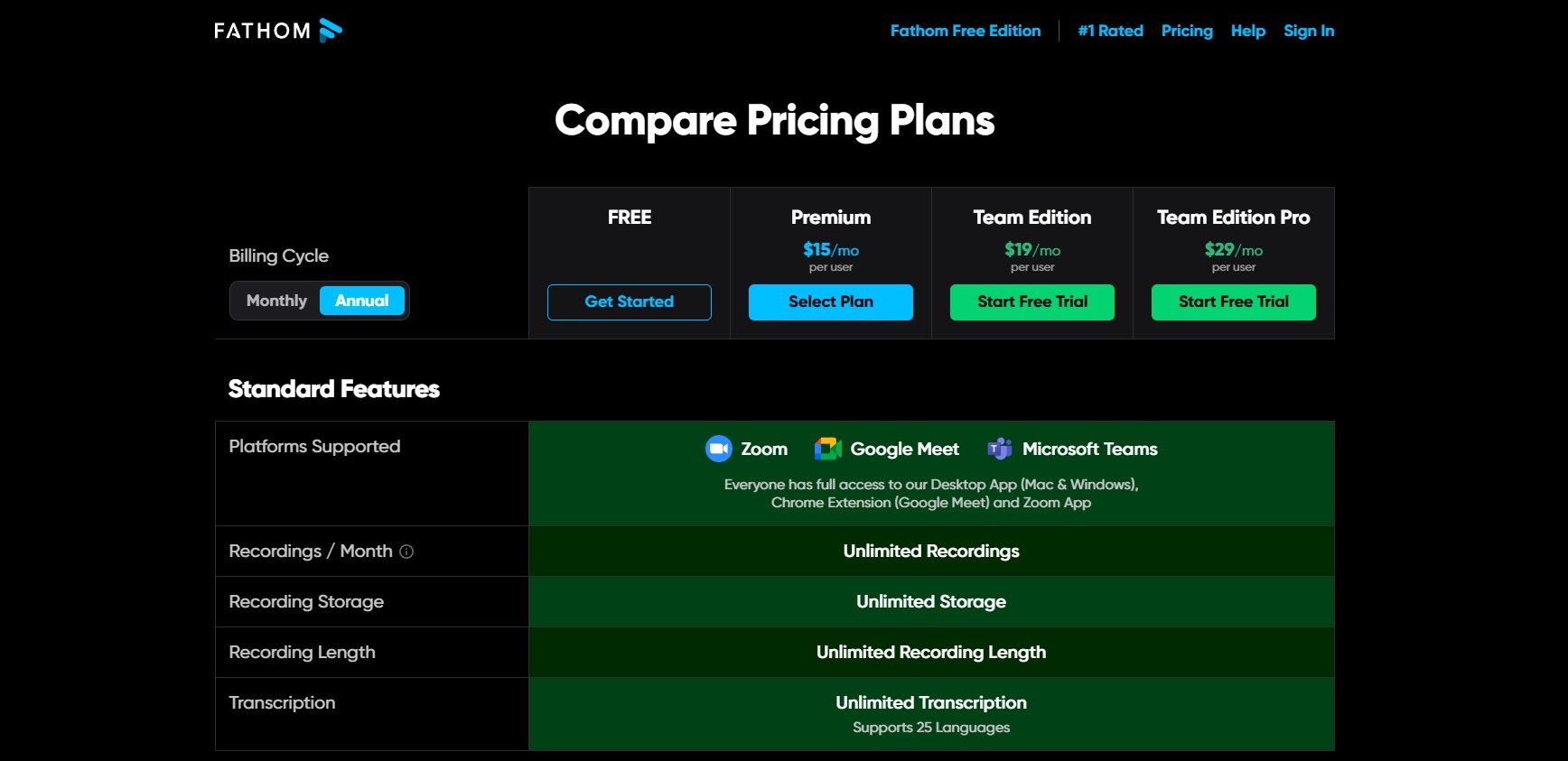The width and height of the screenshot is (1568, 761).
Task: Click the Recording Length row label
Action: pyautogui.click(x=303, y=653)
